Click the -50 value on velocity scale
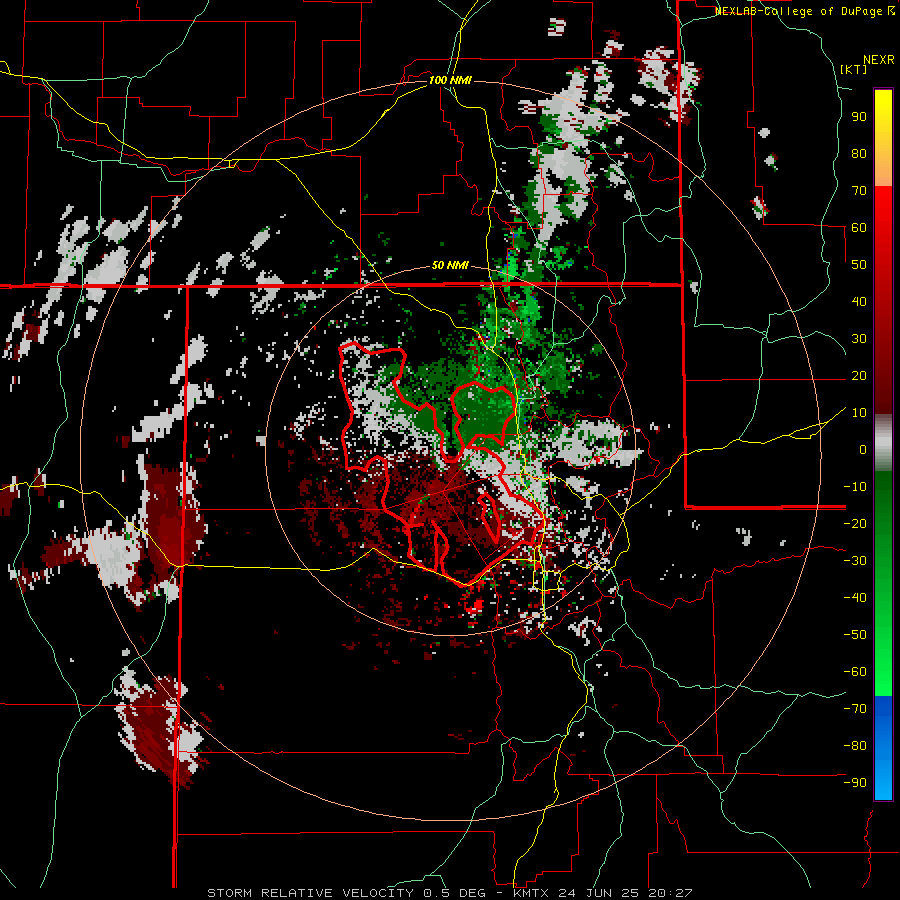The height and width of the screenshot is (900, 900). pyautogui.click(x=855, y=635)
